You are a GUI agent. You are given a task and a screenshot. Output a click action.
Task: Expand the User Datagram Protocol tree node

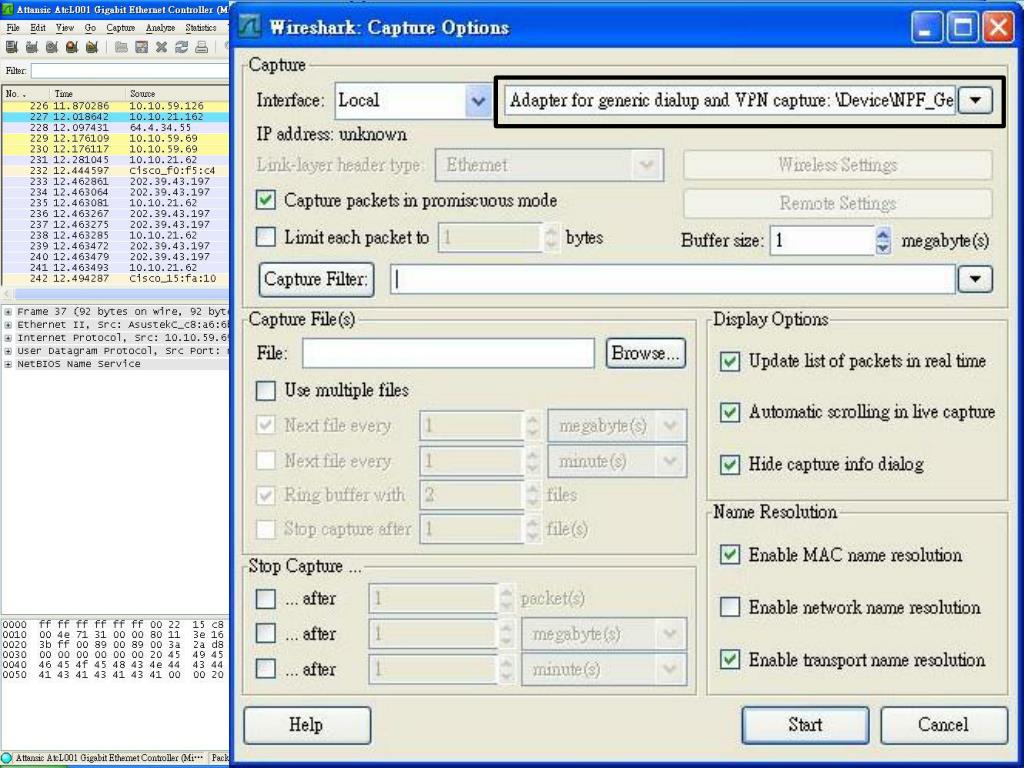coord(8,351)
